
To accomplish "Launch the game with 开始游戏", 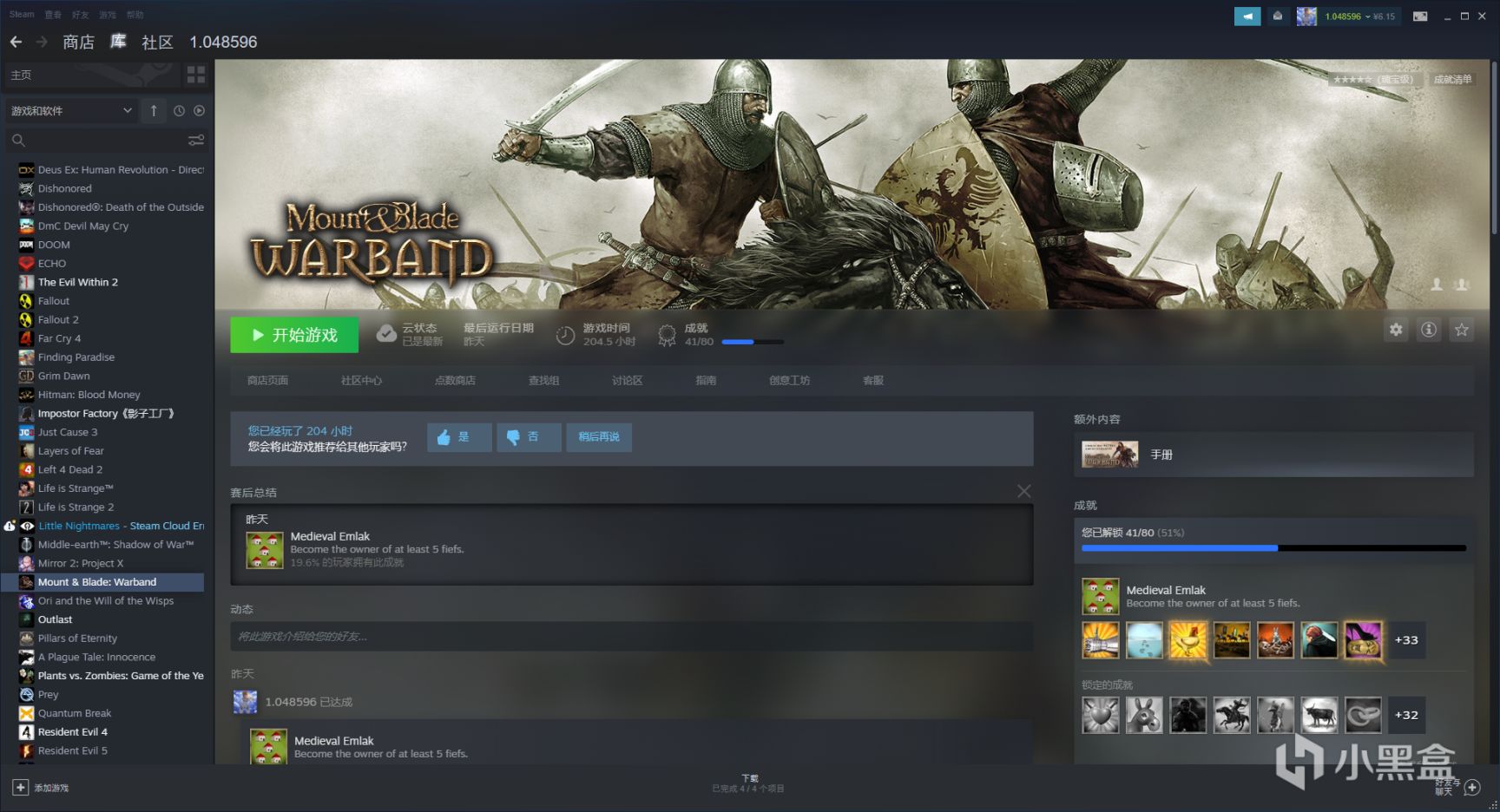I will (x=294, y=335).
